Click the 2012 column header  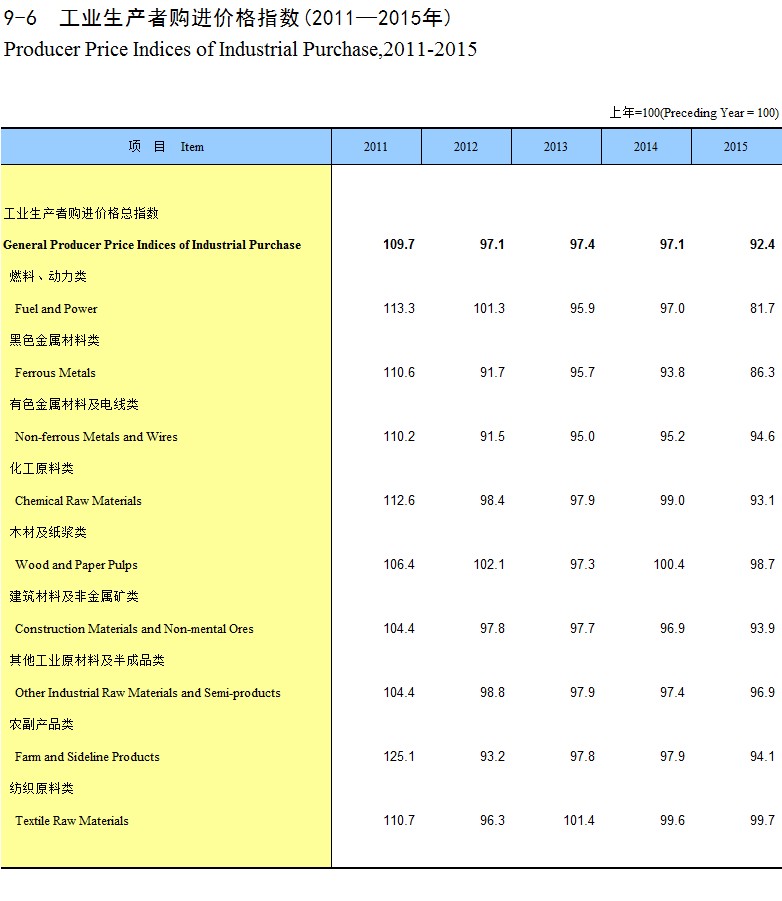[466, 147]
